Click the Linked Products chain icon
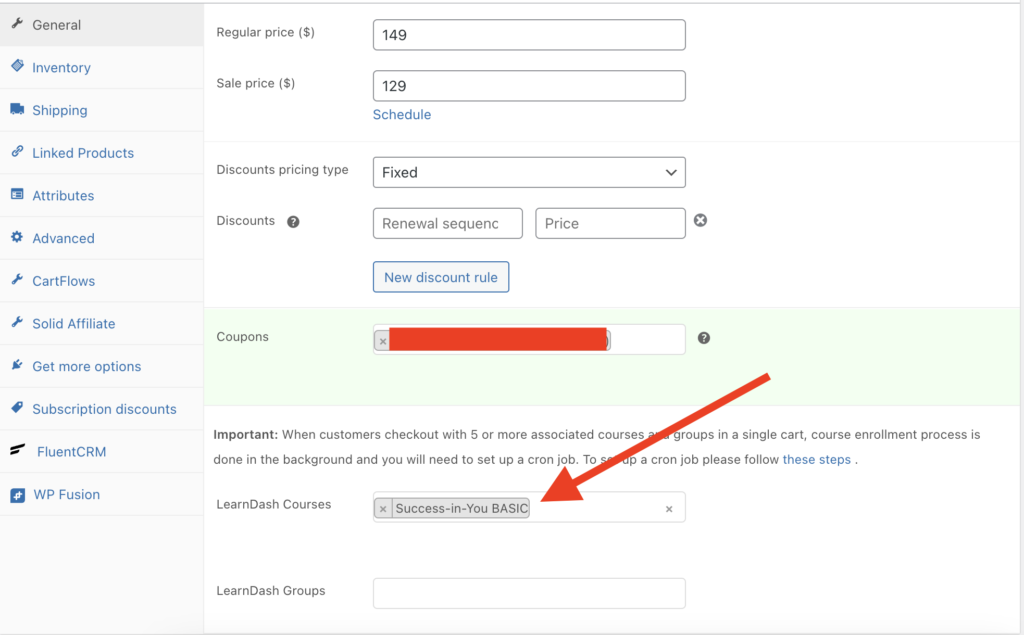The width and height of the screenshot is (1024, 635). 17,152
